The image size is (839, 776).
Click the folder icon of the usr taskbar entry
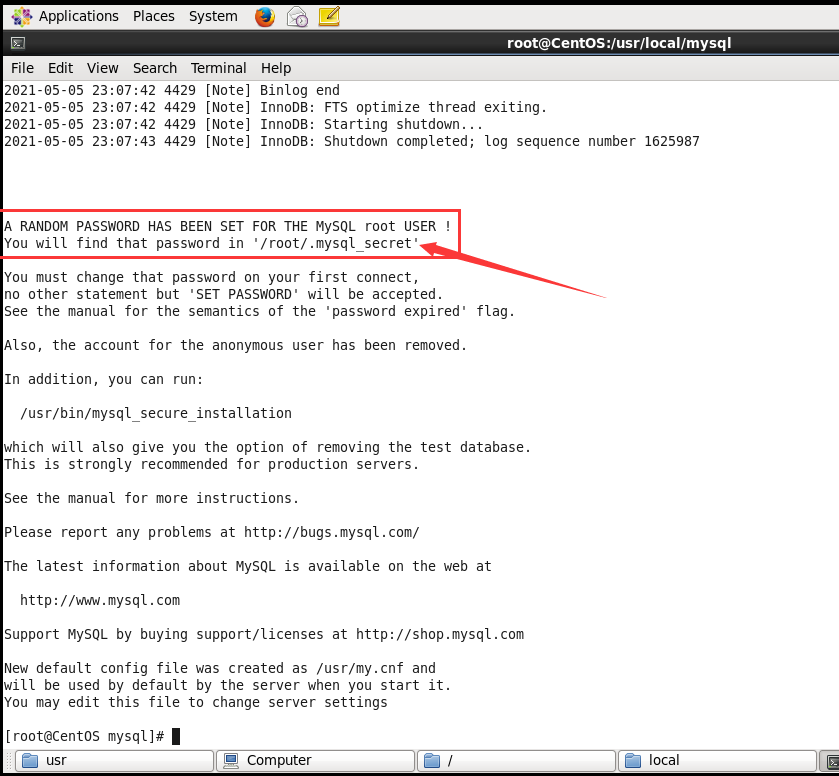point(30,760)
